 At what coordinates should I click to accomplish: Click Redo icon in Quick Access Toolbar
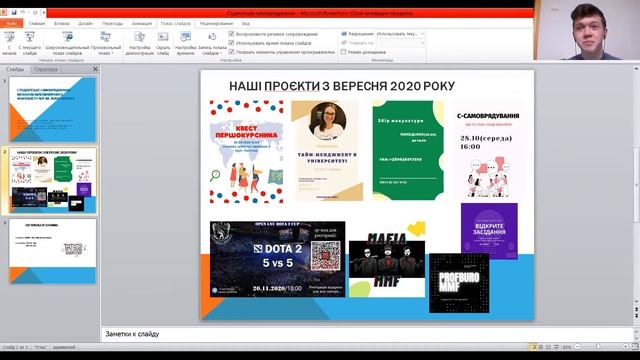tap(34, 13)
